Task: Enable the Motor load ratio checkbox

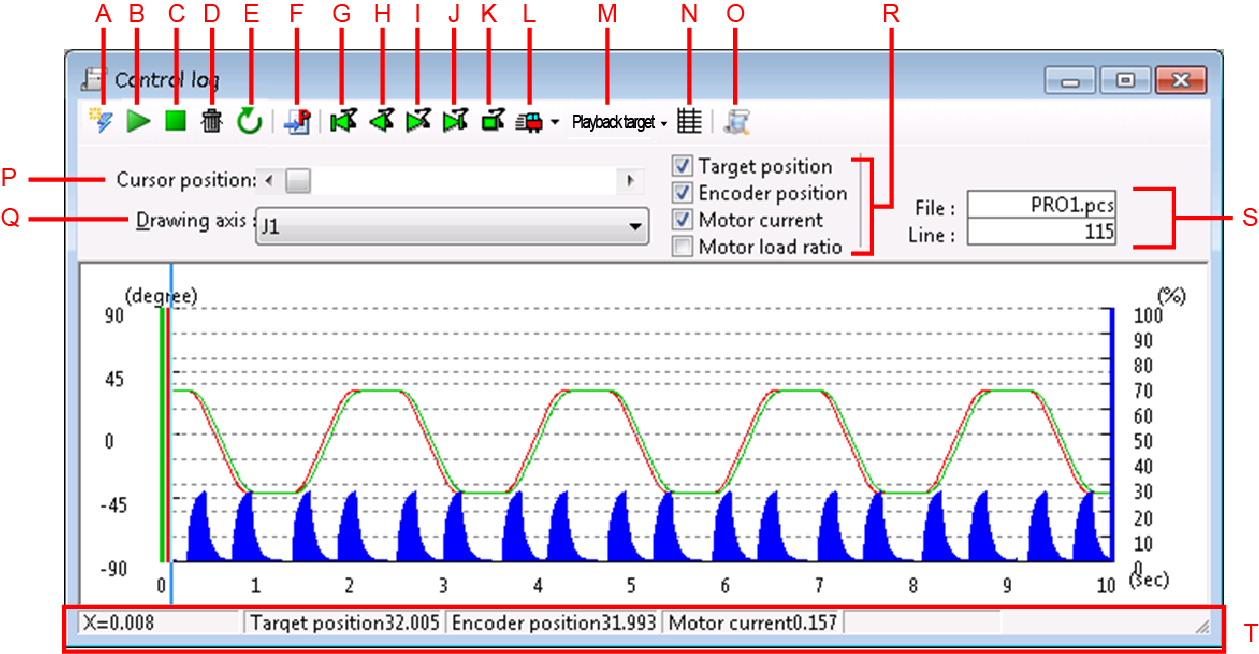Action: (683, 247)
